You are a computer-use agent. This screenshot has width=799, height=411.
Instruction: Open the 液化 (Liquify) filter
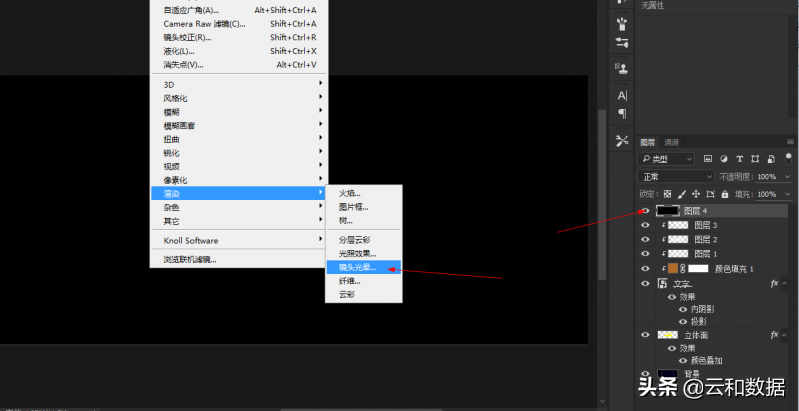[179, 51]
